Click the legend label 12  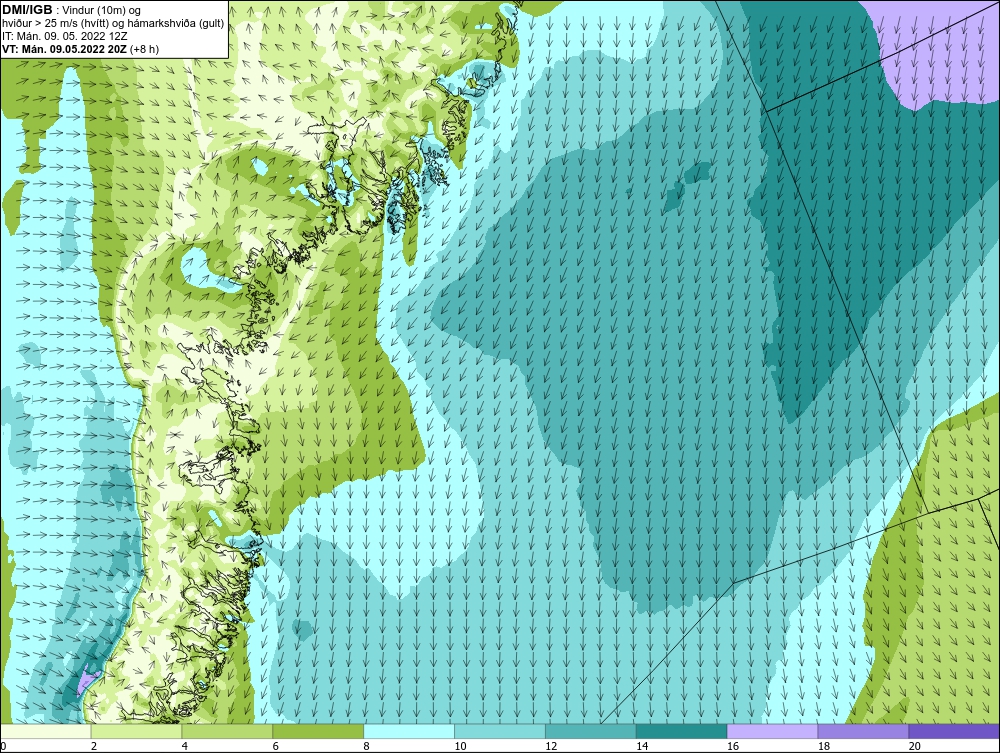[551, 746]
